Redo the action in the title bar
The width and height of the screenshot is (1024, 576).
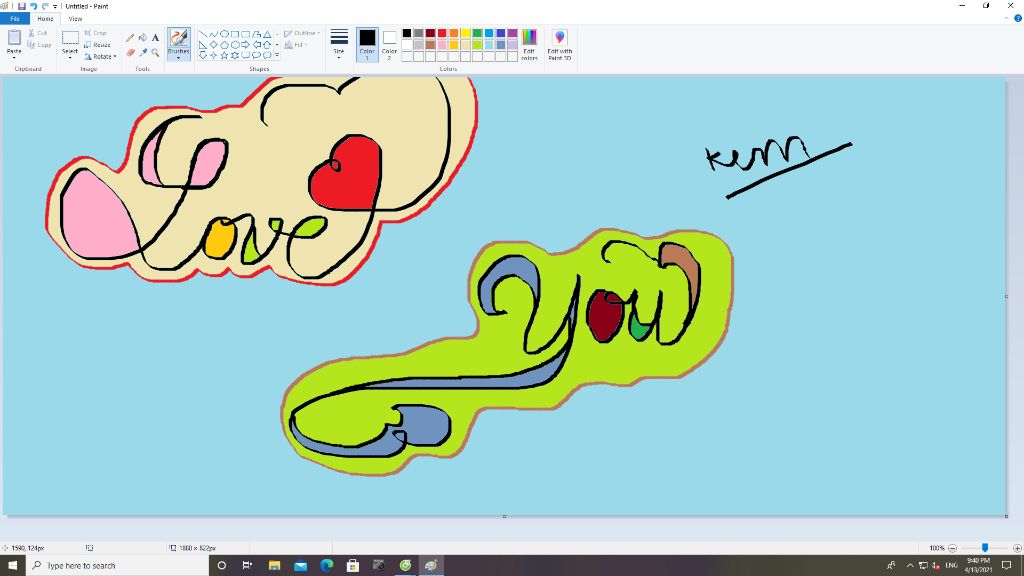click(45, 6)
